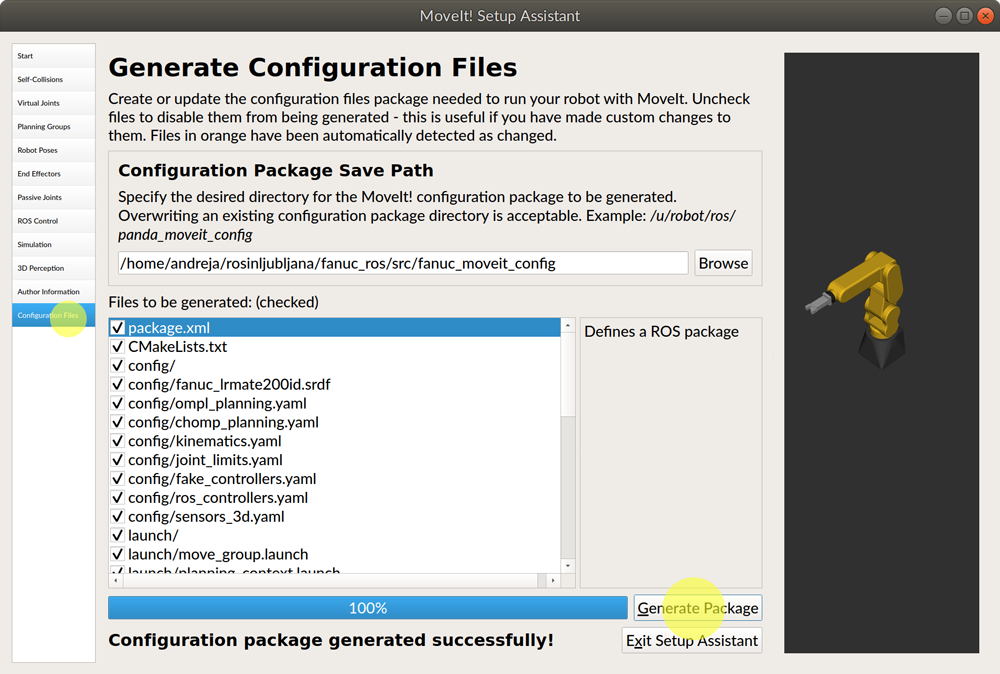Click Exit Setup Assistant
This screenshot has height=674, width=1000.
pyautogui.click(x=692, y=640)
